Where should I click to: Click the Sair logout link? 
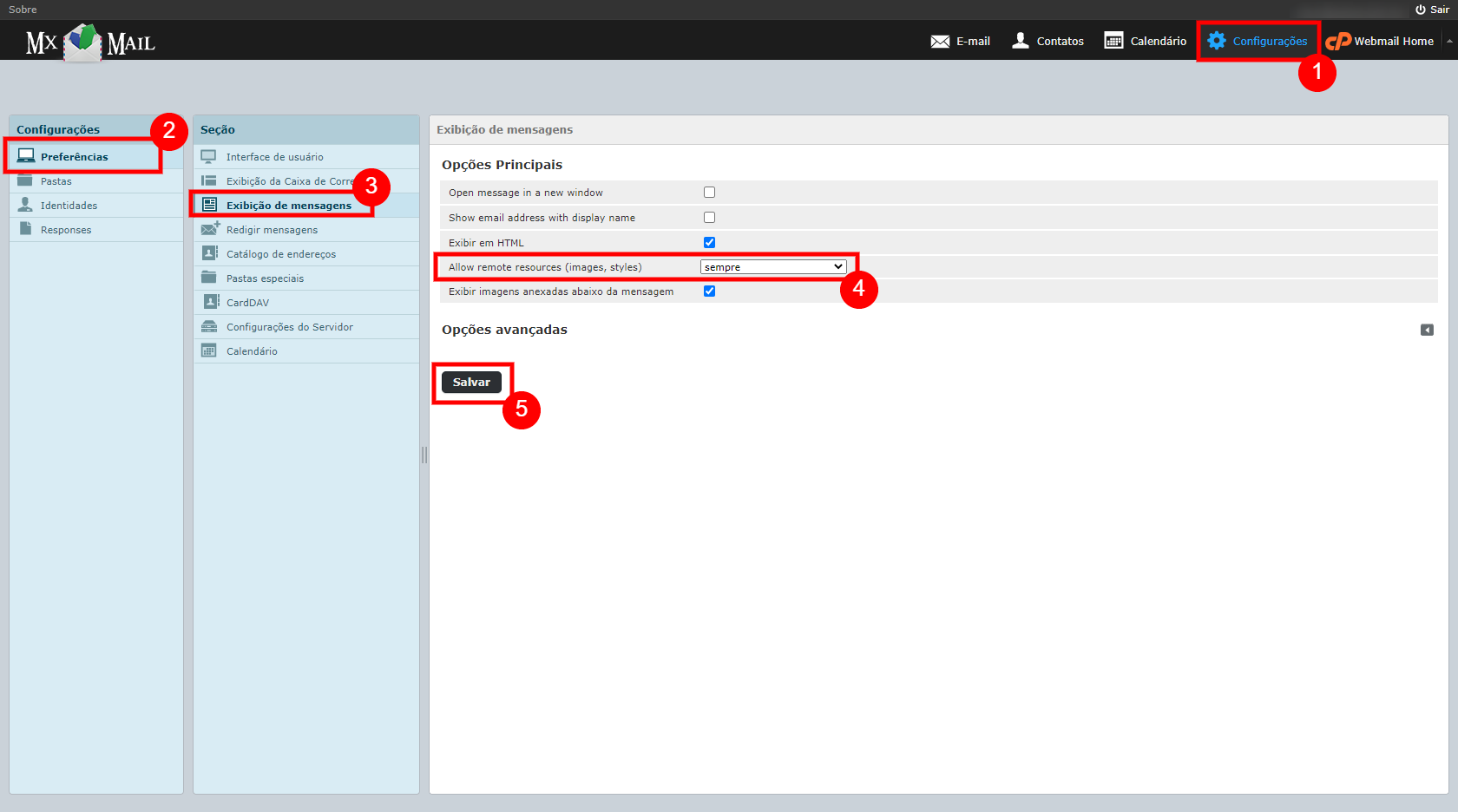pos(1436,9)
